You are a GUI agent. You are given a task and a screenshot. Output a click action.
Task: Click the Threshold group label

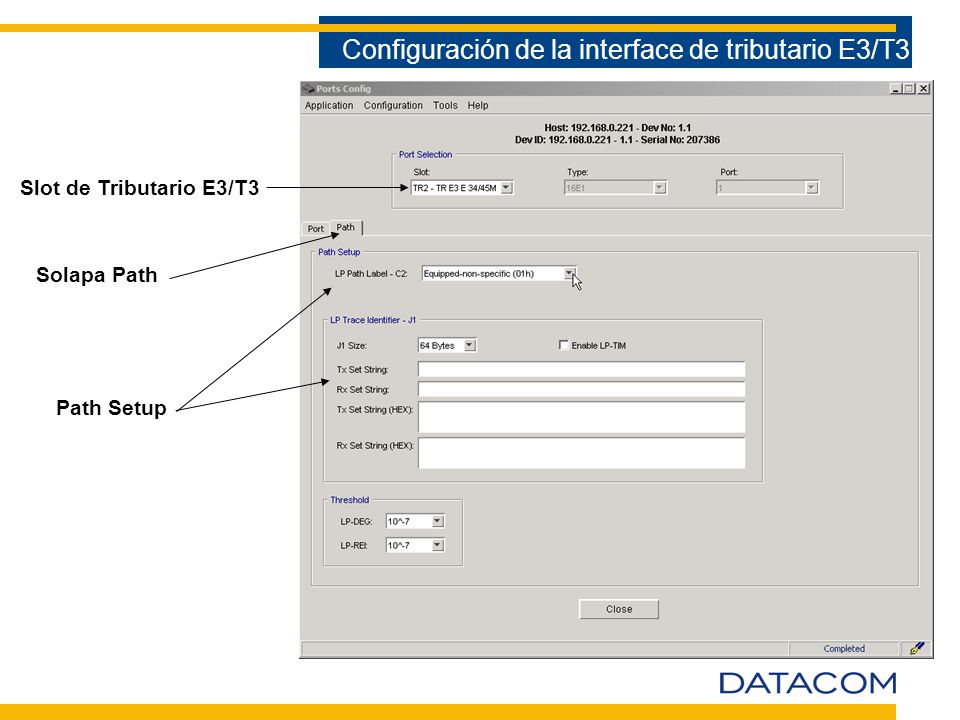coord(350,500)
